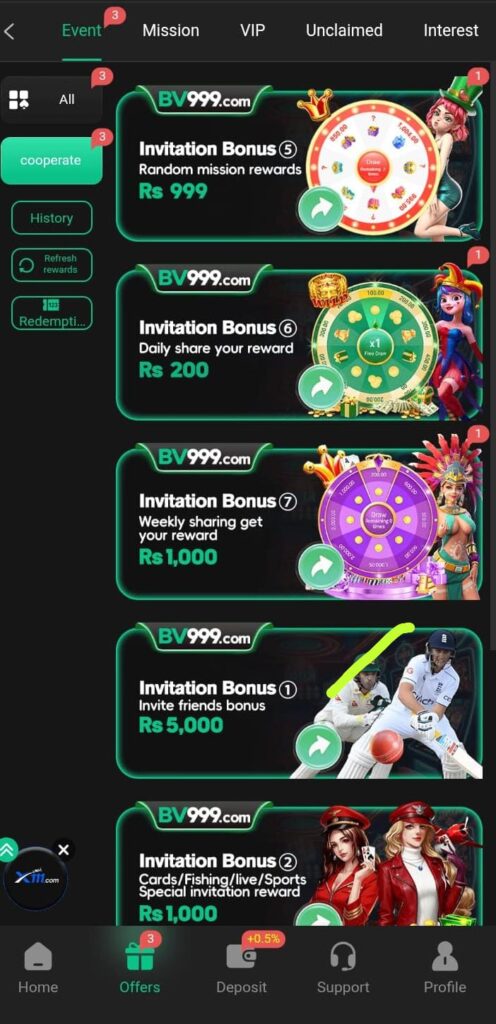The height and width of the screenshot is (1024, 496).
Task: Select the All category filter
Action: (x=52, y=100)
